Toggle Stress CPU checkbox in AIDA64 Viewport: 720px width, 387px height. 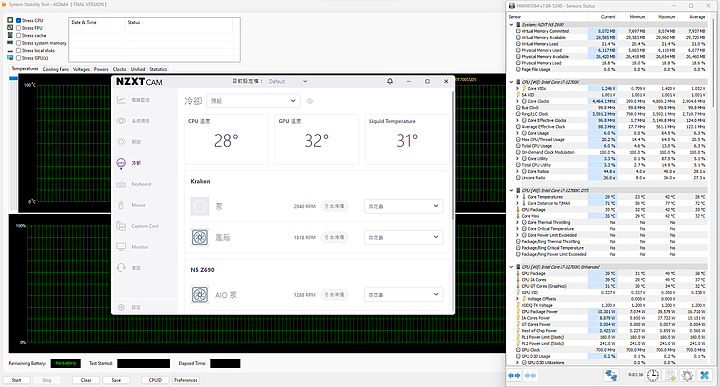click(19, 21)
